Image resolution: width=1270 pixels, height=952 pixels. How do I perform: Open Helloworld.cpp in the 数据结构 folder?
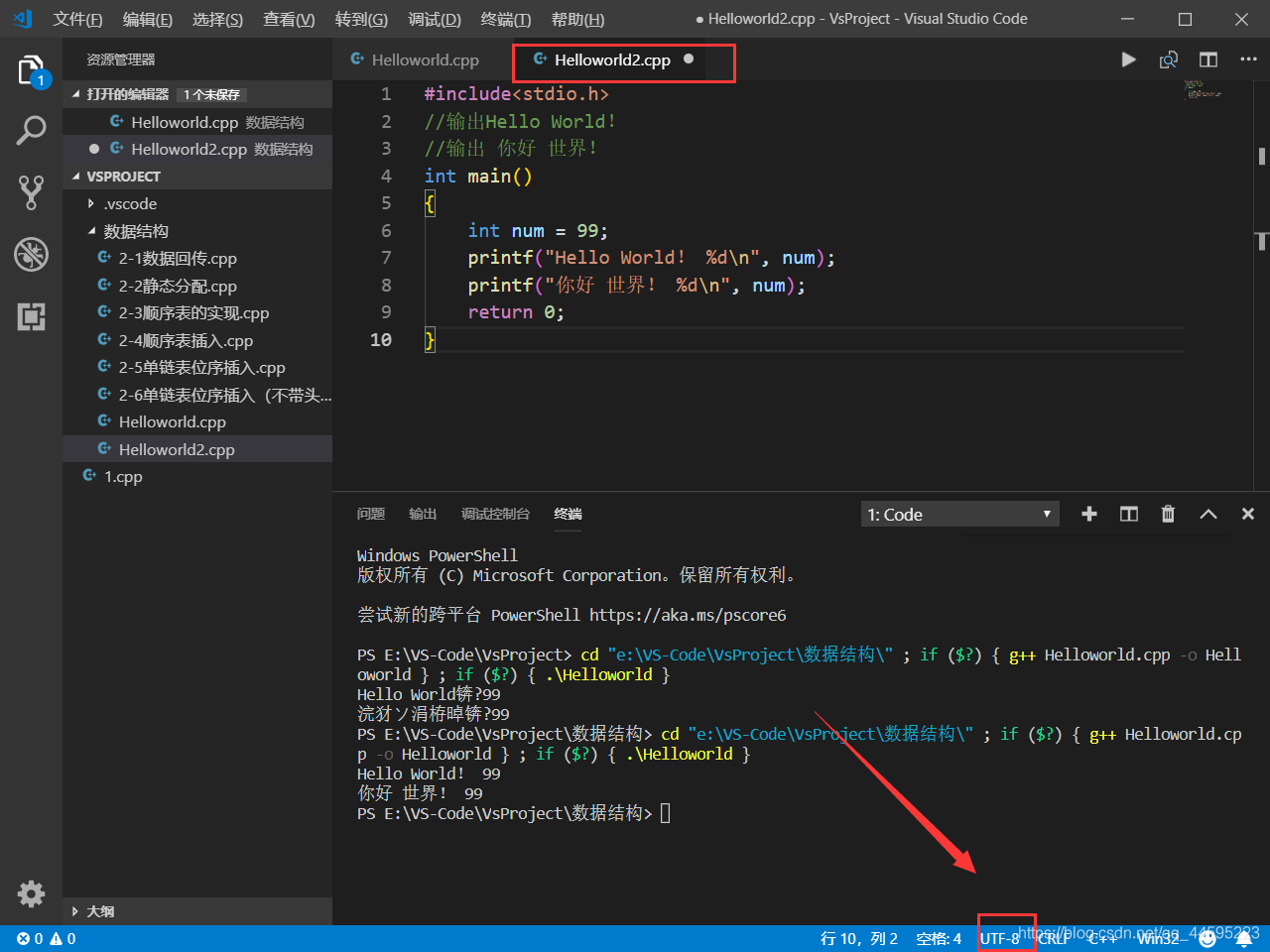point(197,421)
